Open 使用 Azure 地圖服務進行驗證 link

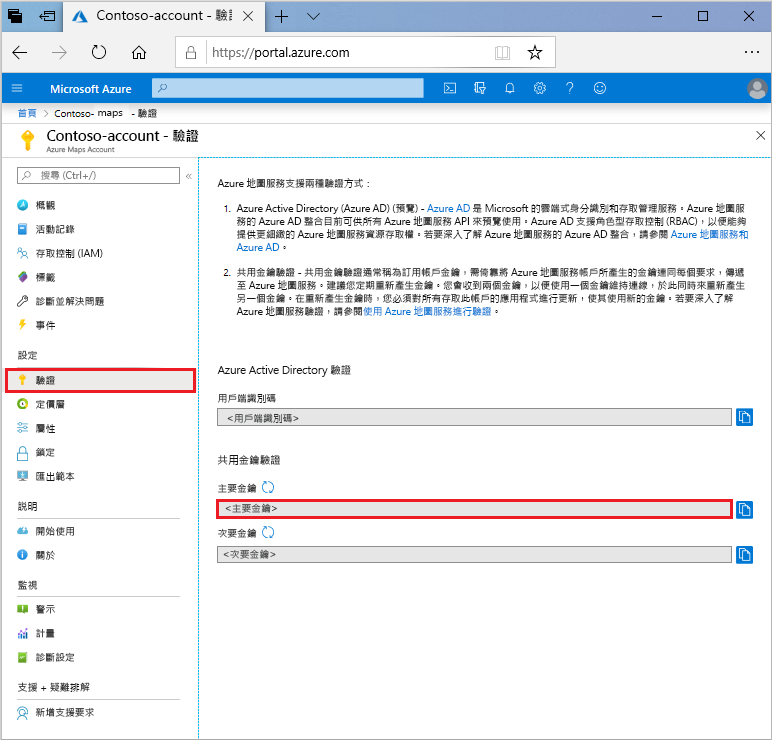(427, 311)
